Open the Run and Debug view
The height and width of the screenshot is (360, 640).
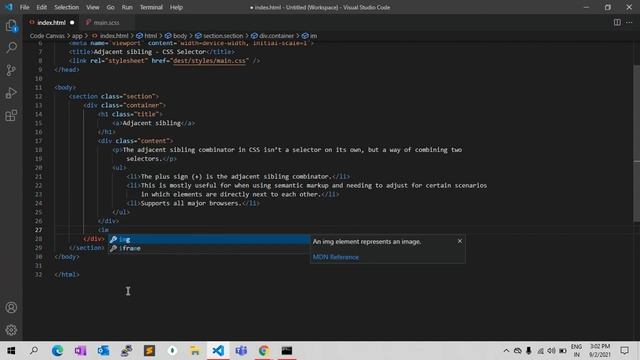pyautogui.click(x=11, y=93)
